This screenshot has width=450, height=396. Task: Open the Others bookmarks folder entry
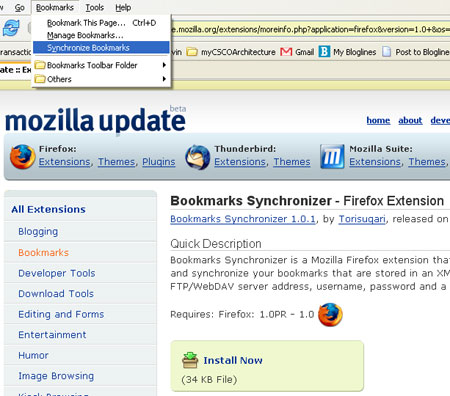coord(101,79)
